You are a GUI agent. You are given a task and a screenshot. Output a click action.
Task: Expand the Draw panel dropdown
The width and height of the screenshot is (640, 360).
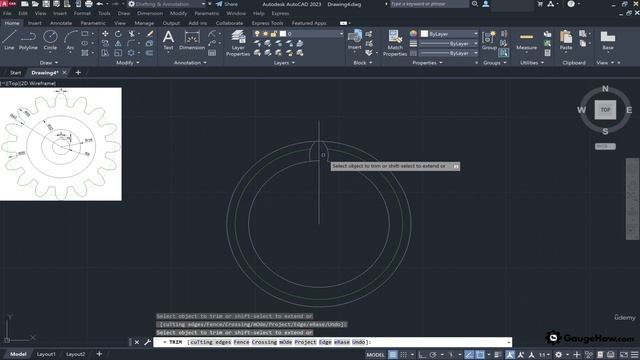point(49,62)
